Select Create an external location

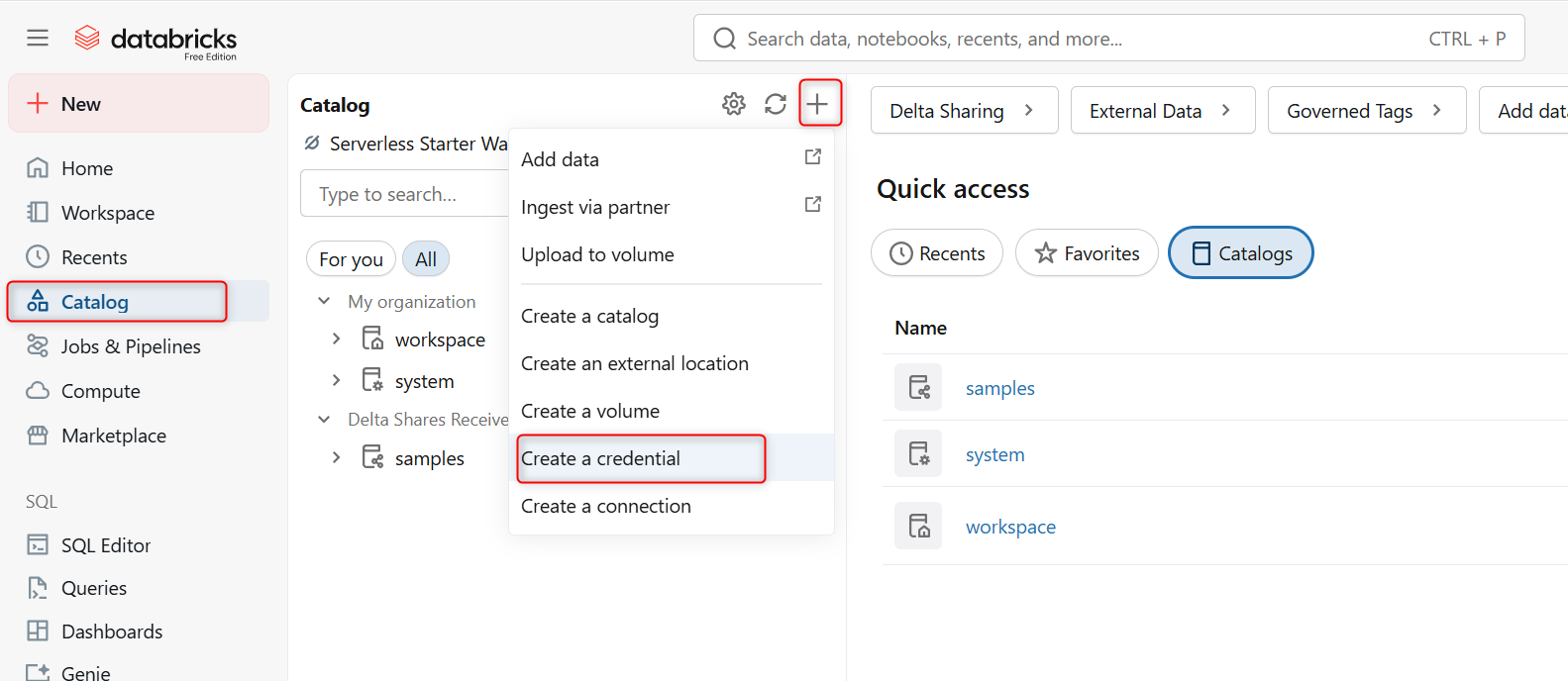pyautogui.click(x=634, y=363)
